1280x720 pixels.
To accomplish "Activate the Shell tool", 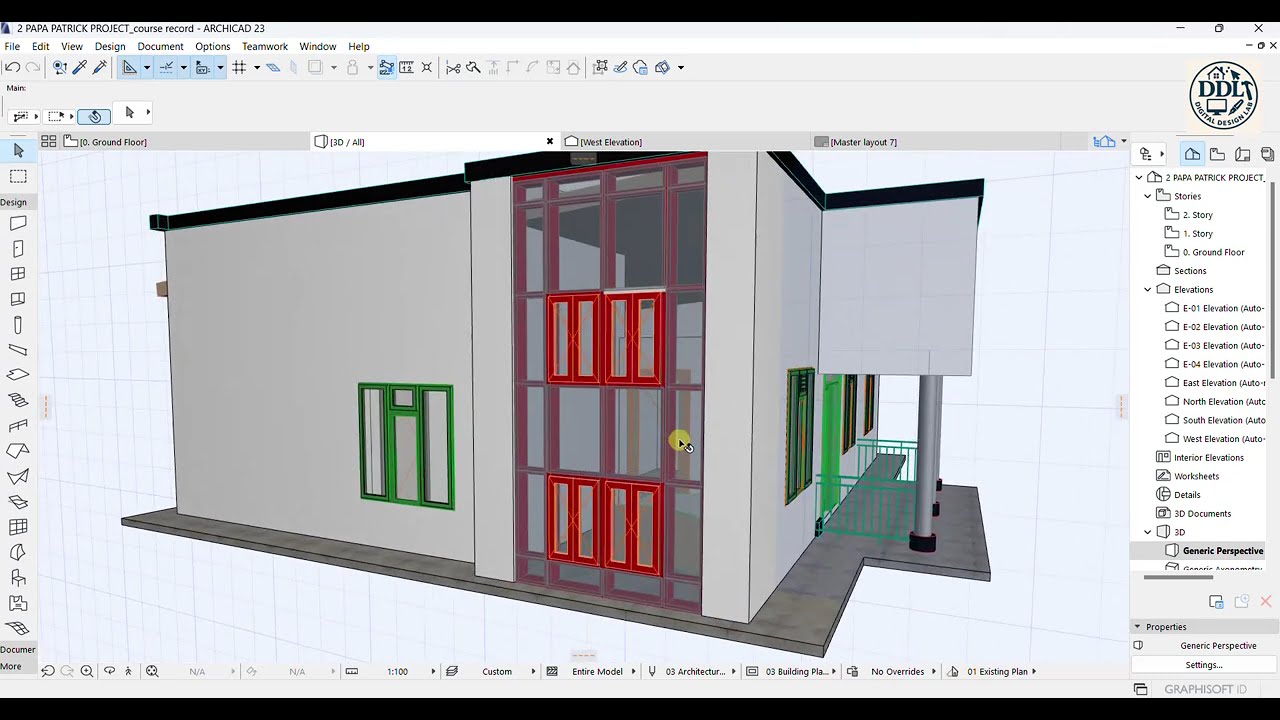I will pos(18,477).
